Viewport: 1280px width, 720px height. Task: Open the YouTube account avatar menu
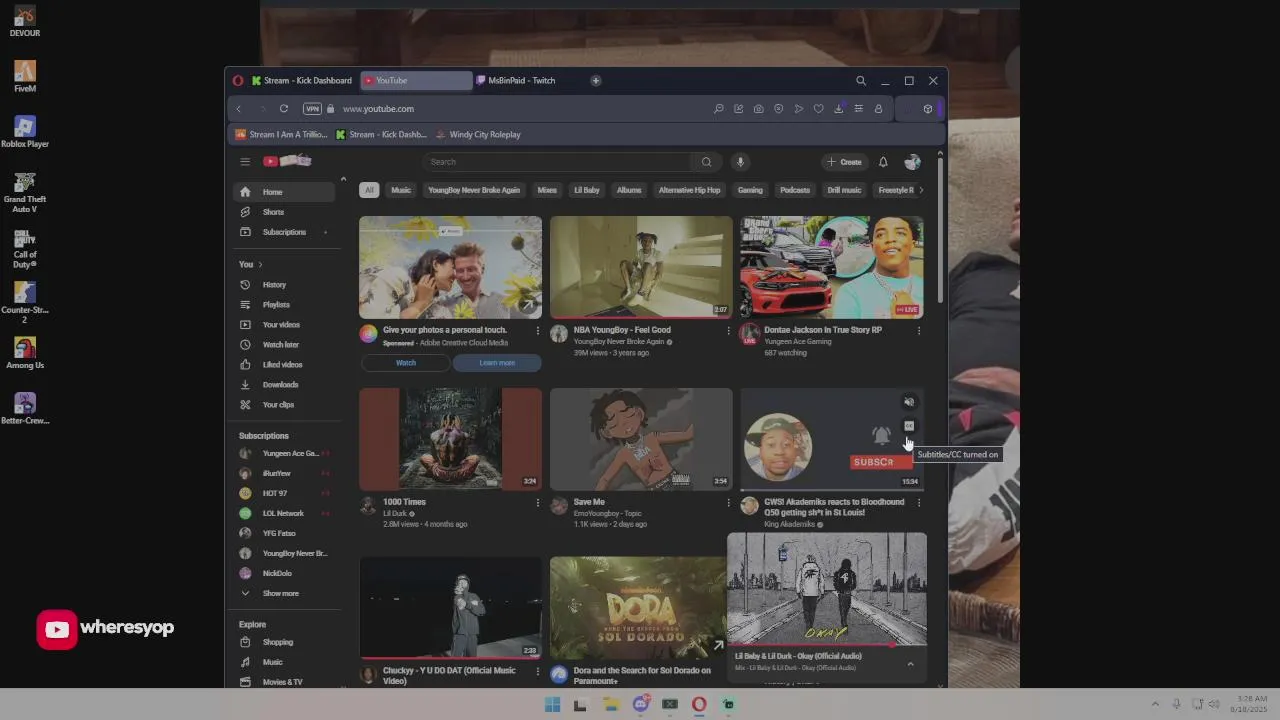pos(912,162)
